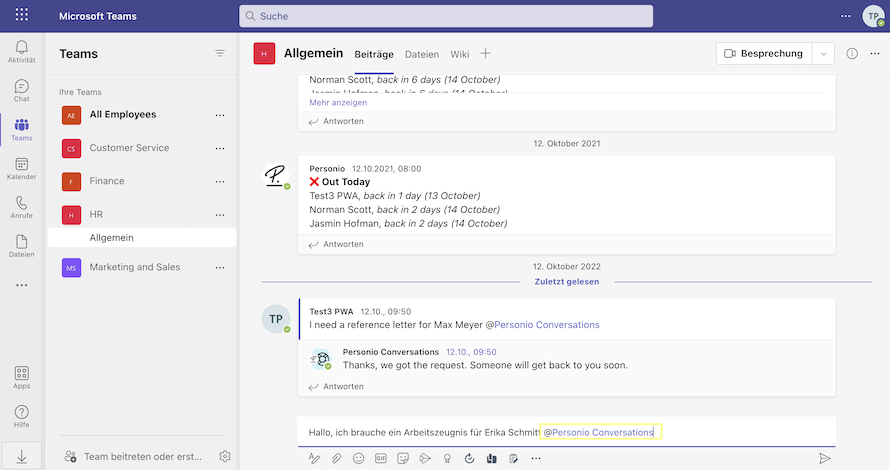Open the Approvals loop icon
890x470 pixels.
point(469,458)
